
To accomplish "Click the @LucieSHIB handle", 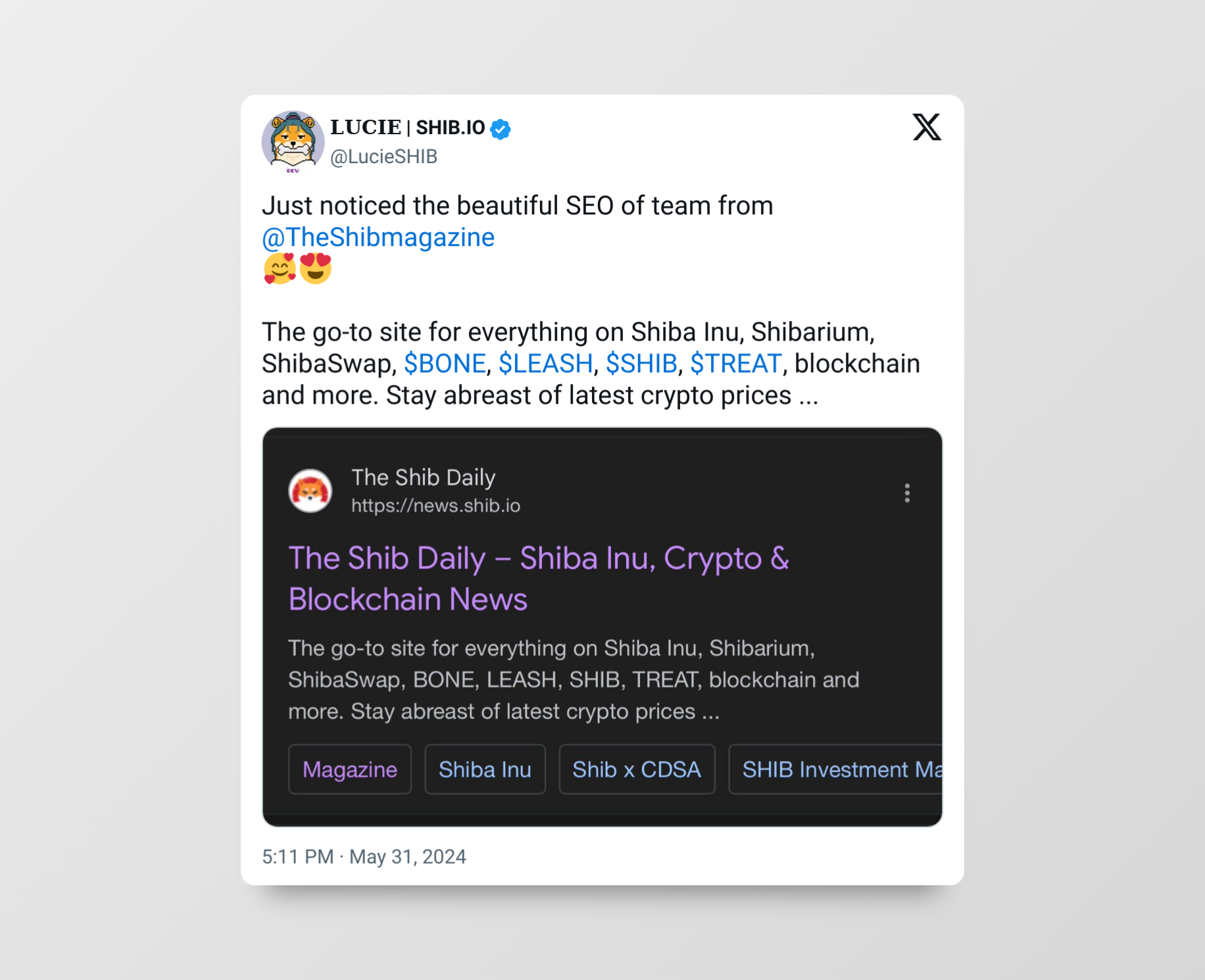I will pos(384,157).
